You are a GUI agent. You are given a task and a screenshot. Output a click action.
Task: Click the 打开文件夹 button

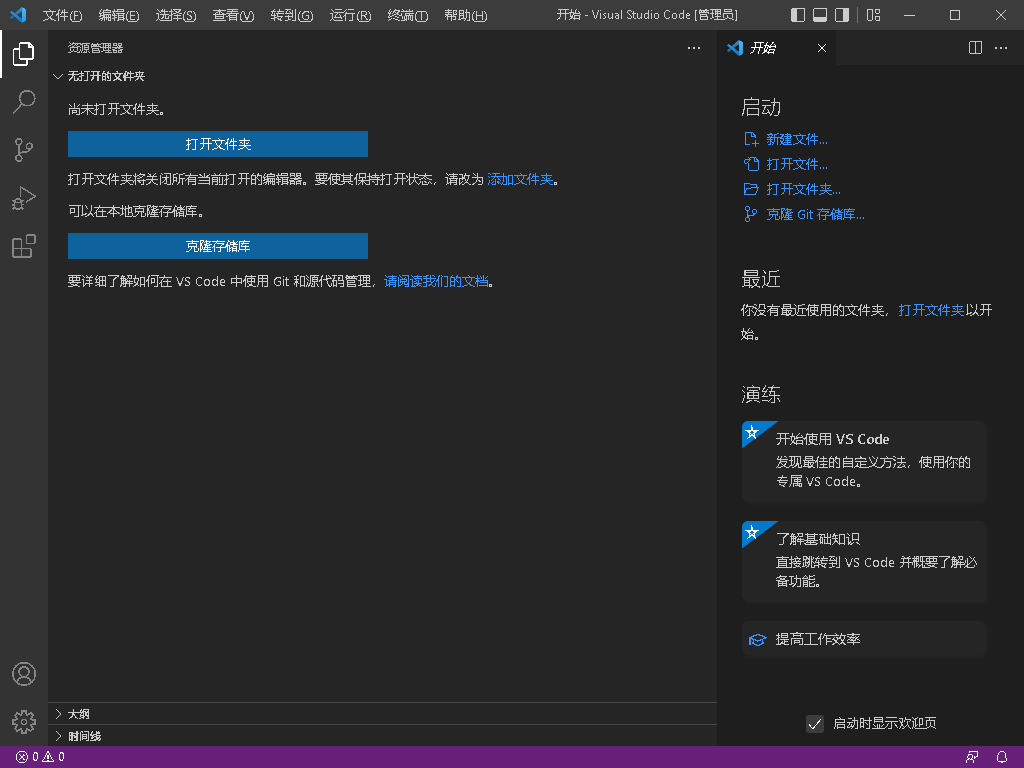point(217,144)
